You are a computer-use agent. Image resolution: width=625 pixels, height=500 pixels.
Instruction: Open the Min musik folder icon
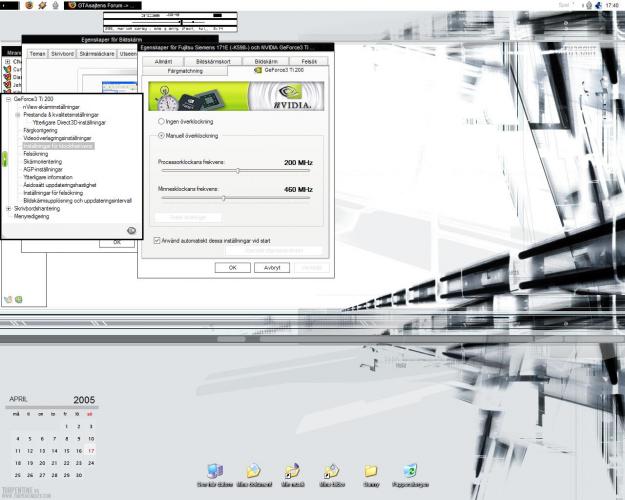(293, 471)
